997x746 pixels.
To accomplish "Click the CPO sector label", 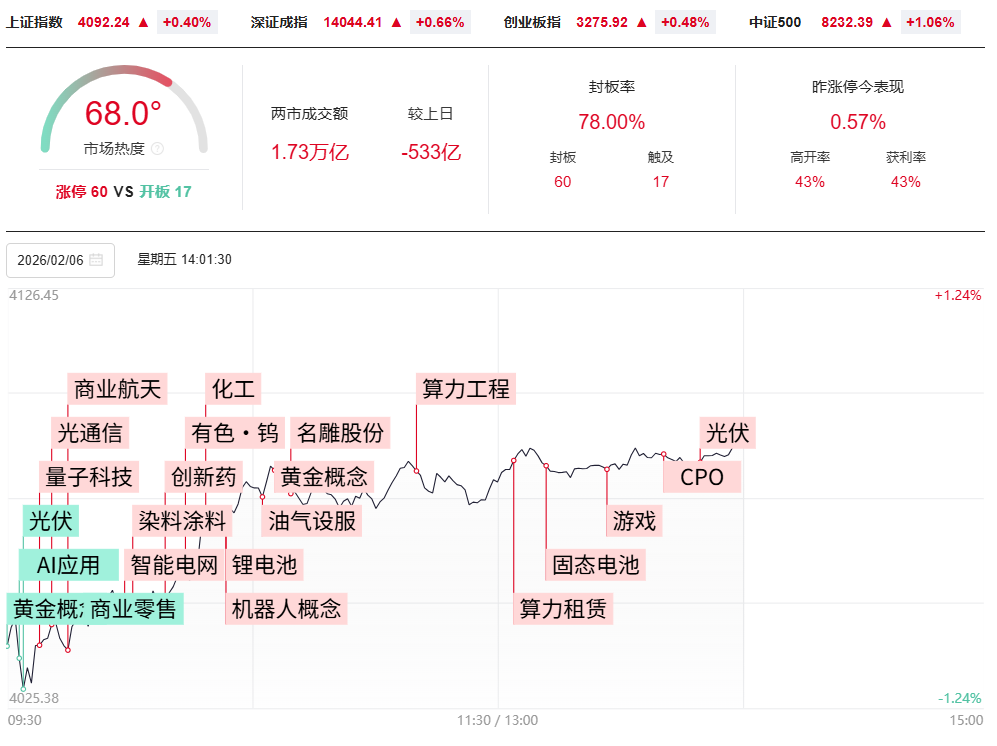I will tap(702, 477).
